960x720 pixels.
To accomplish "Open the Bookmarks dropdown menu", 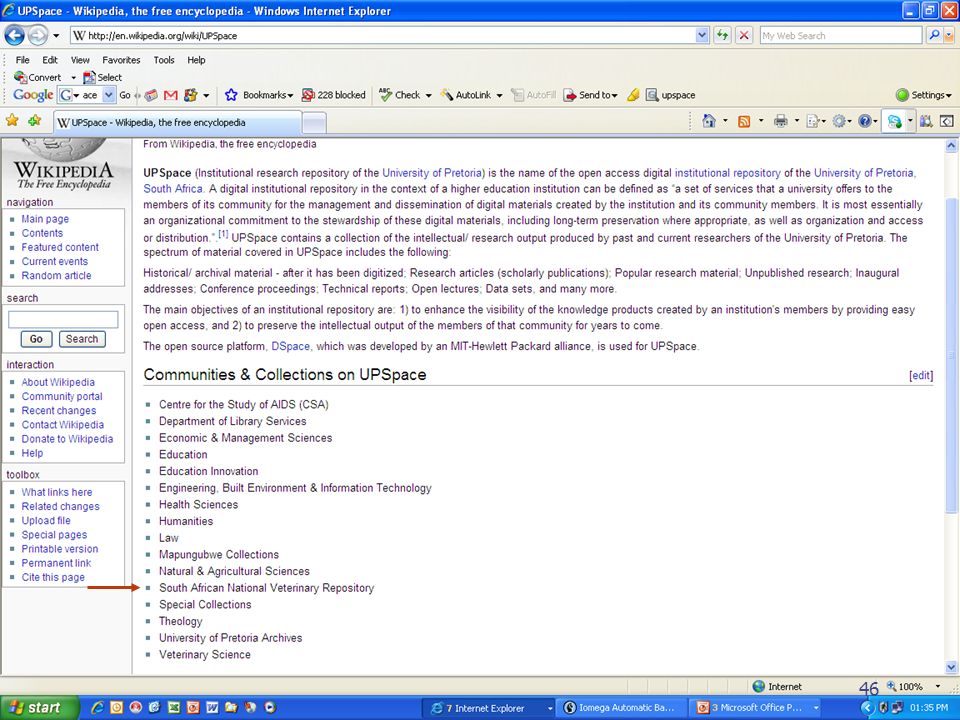I will point(290,96).
